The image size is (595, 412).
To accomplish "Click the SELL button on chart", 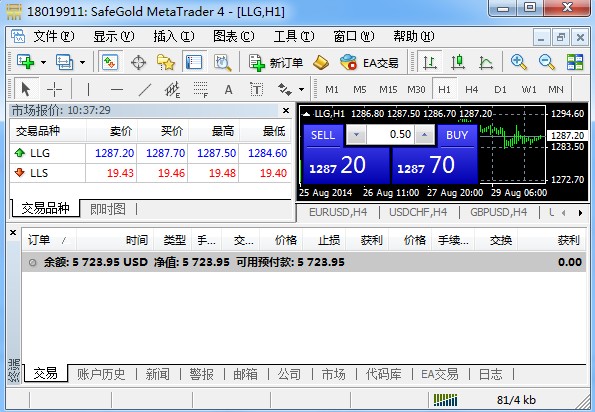I will [x=323, y=135].
